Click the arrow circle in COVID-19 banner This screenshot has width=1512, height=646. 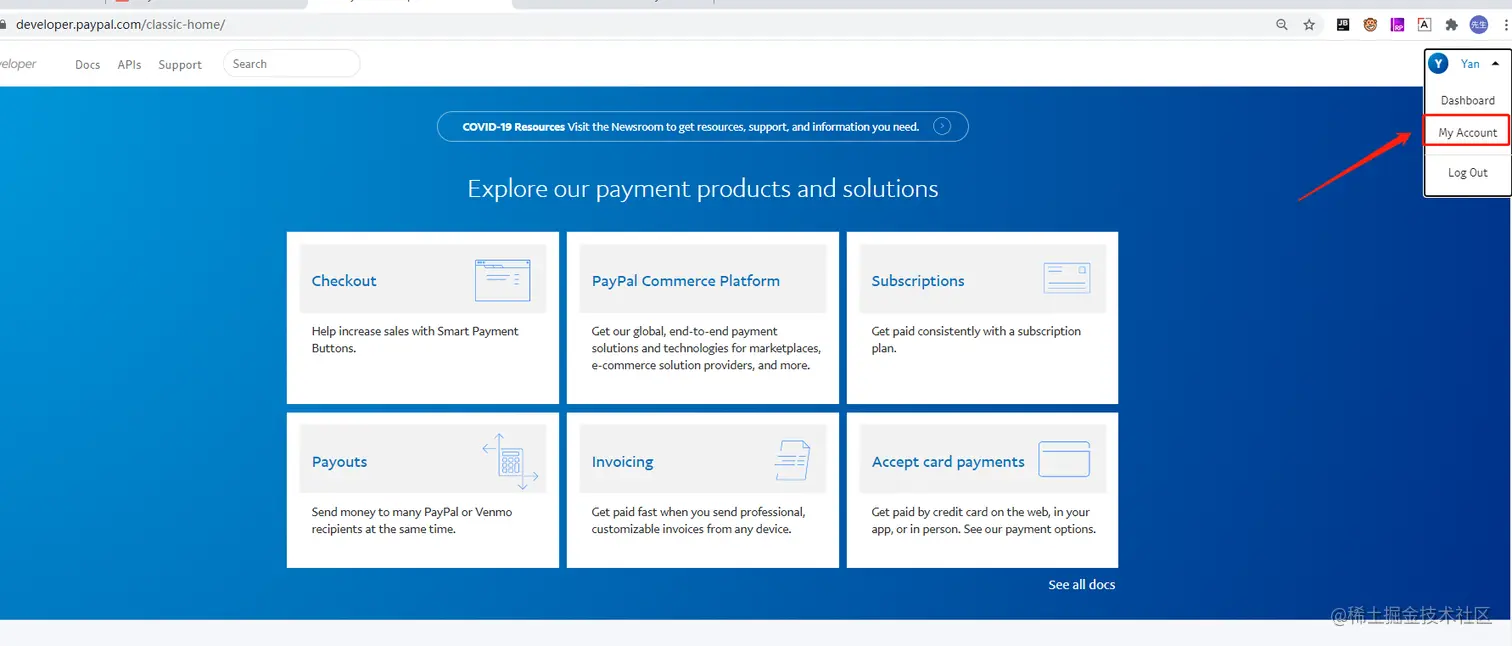(942, 126)
